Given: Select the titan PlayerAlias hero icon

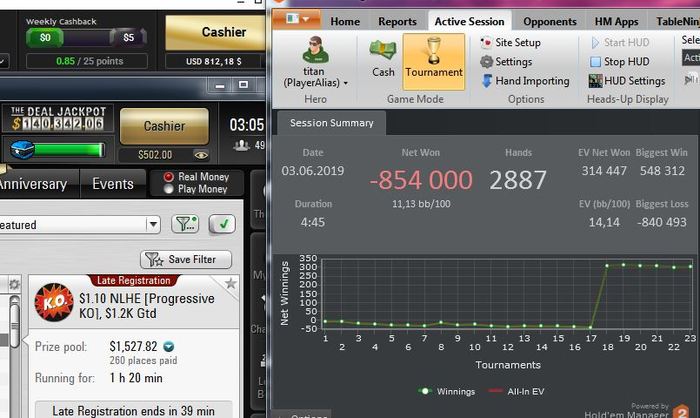Looking at the screenshot, I should point(316,49).
